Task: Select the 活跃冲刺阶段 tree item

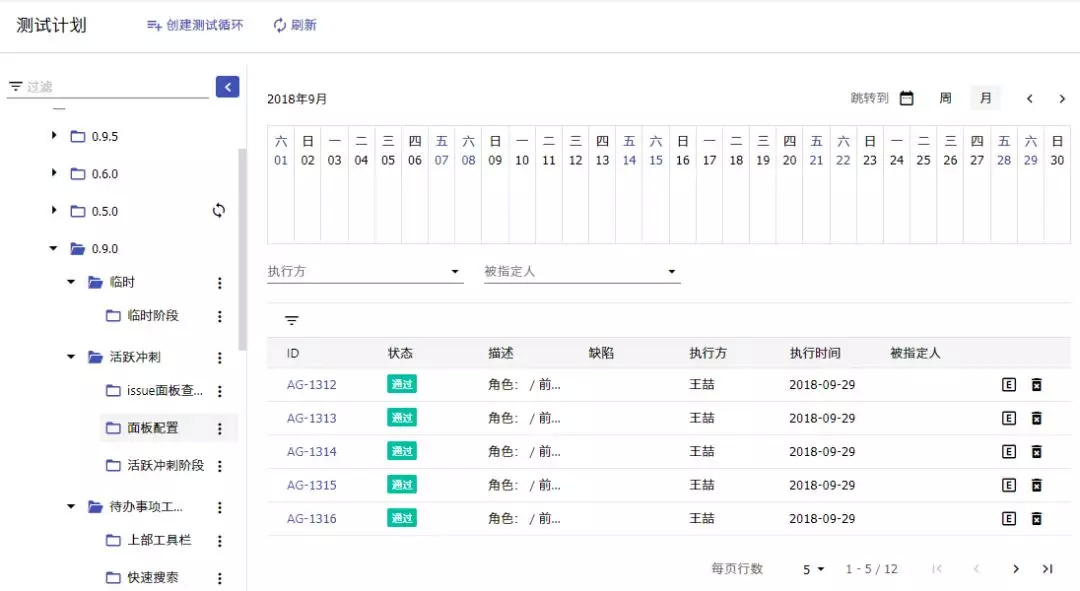Action: pyautogui.click(x=165, y=465)
